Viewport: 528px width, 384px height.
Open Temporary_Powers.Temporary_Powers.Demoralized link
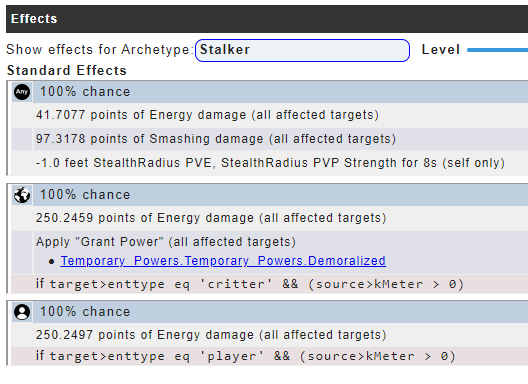point(223,261)
